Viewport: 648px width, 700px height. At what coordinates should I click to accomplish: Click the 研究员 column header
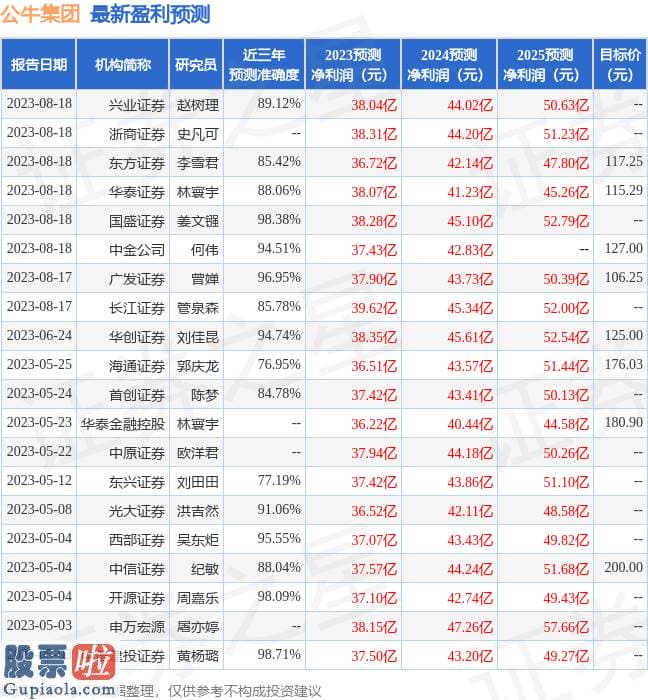coord(196,65)
